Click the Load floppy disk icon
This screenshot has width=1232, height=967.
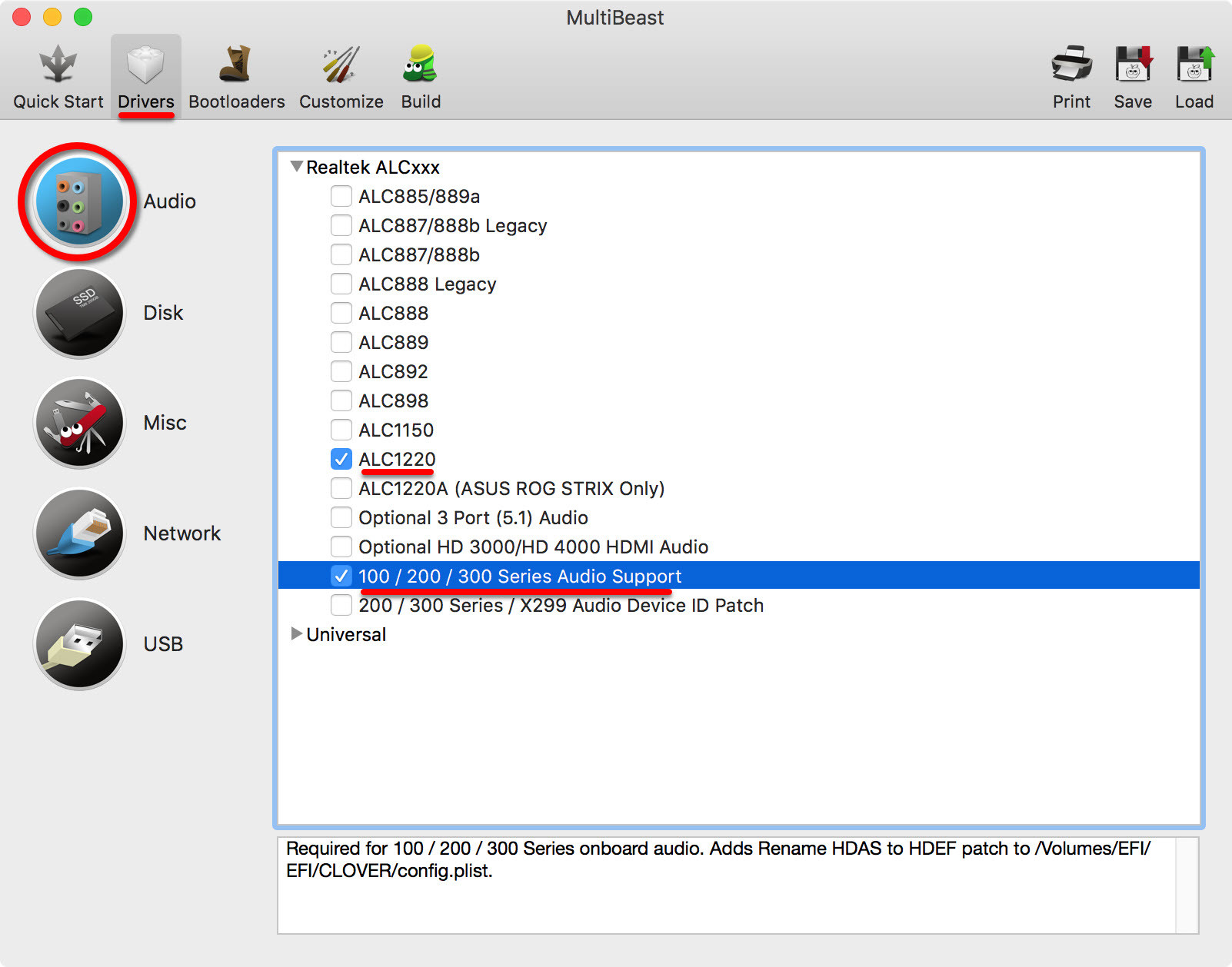pos(1194,64)
